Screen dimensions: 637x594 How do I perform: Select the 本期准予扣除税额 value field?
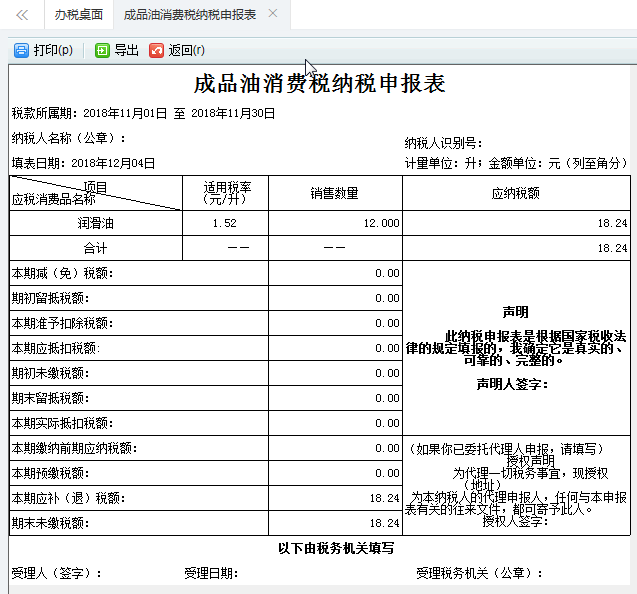click(335, 323)
